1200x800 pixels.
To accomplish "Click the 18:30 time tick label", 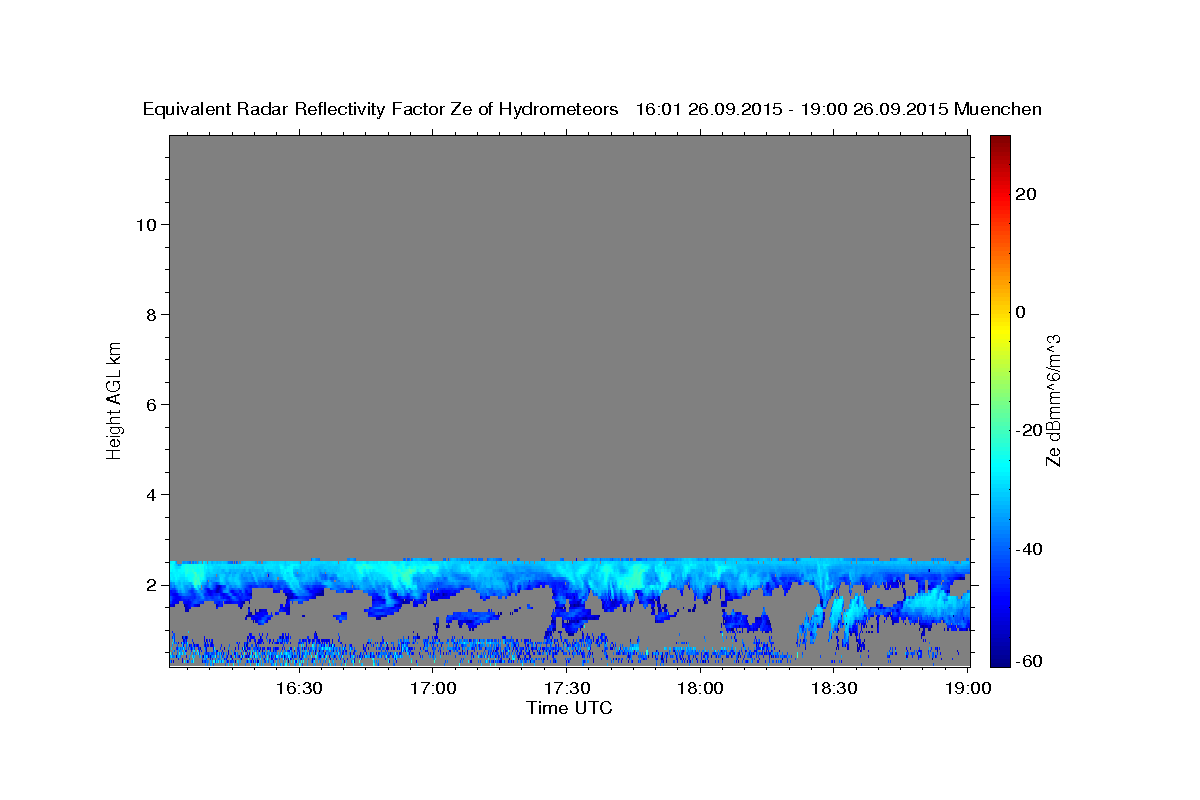I will (x=835, y=688).
